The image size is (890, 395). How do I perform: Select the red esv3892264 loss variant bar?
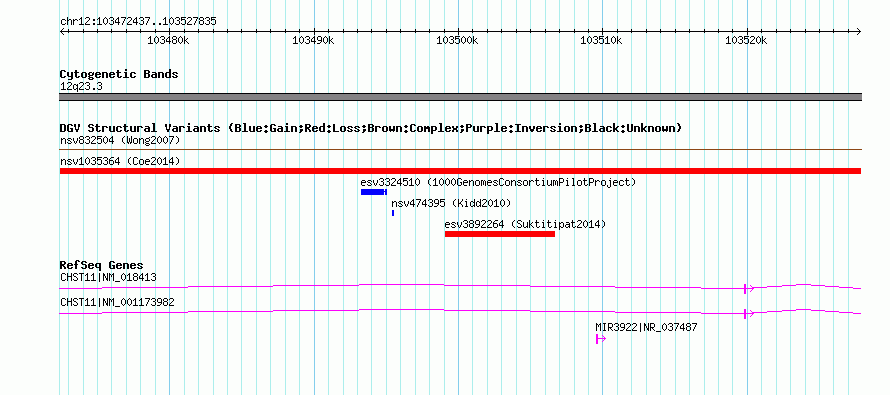coord(499,234)
